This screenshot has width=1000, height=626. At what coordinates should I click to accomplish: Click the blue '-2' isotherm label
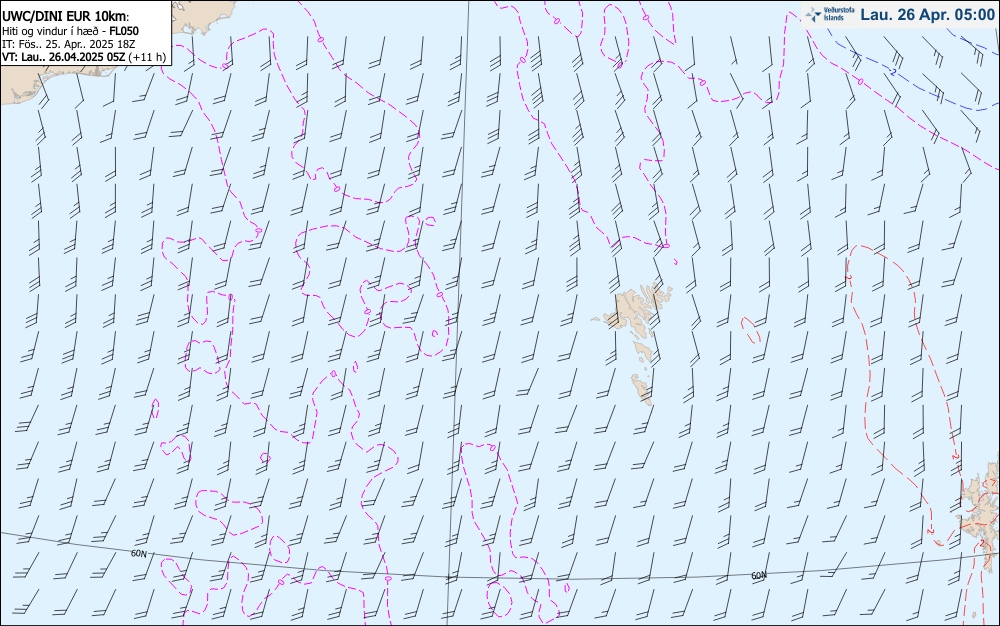pos(893,73)
